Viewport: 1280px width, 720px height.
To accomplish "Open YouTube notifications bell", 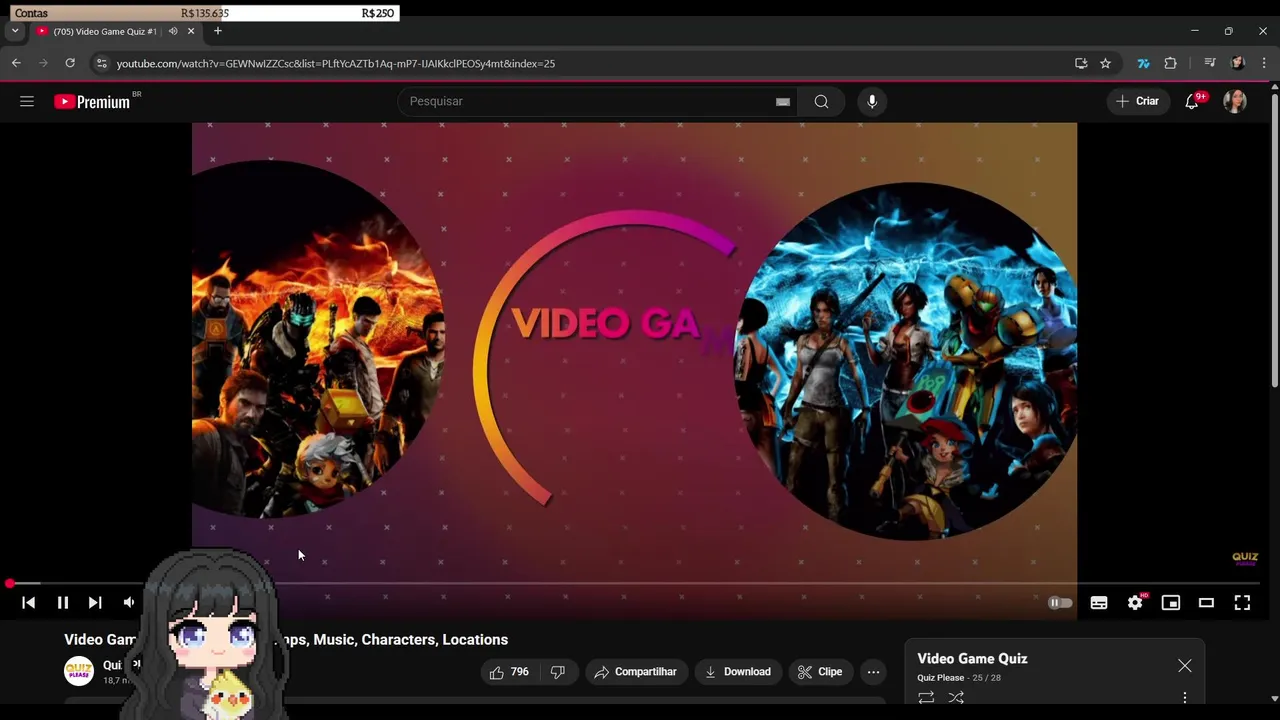I will (1192, 101).
